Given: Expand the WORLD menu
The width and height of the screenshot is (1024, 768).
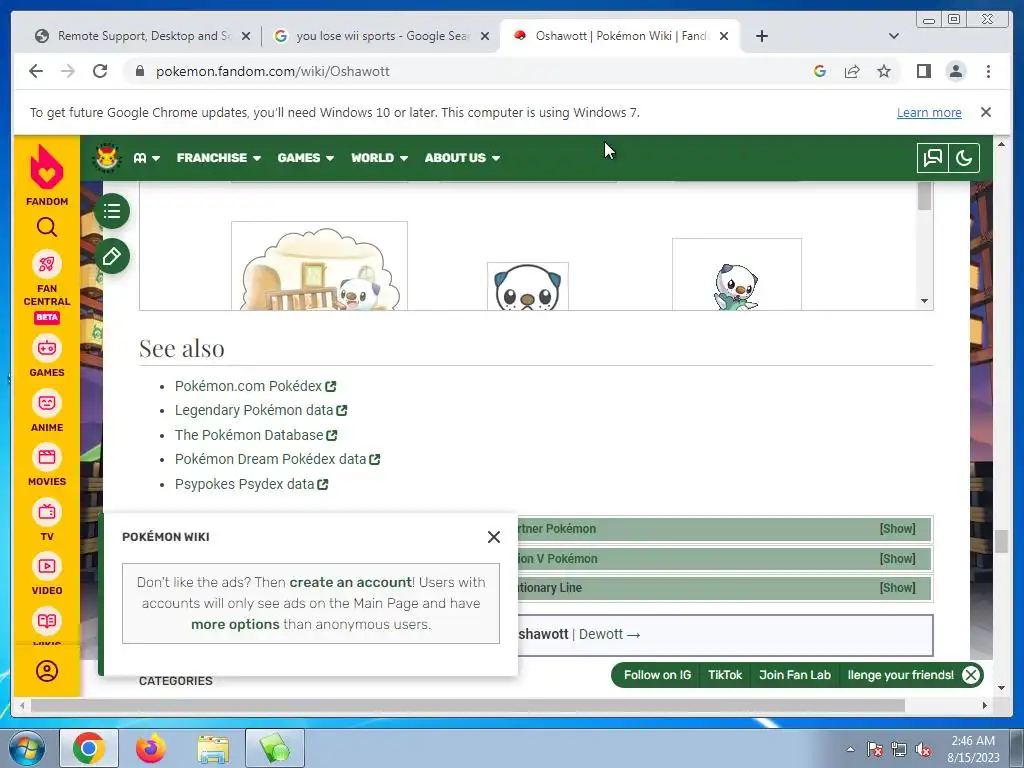Looking at the screenshot, I should pos(379,158).
